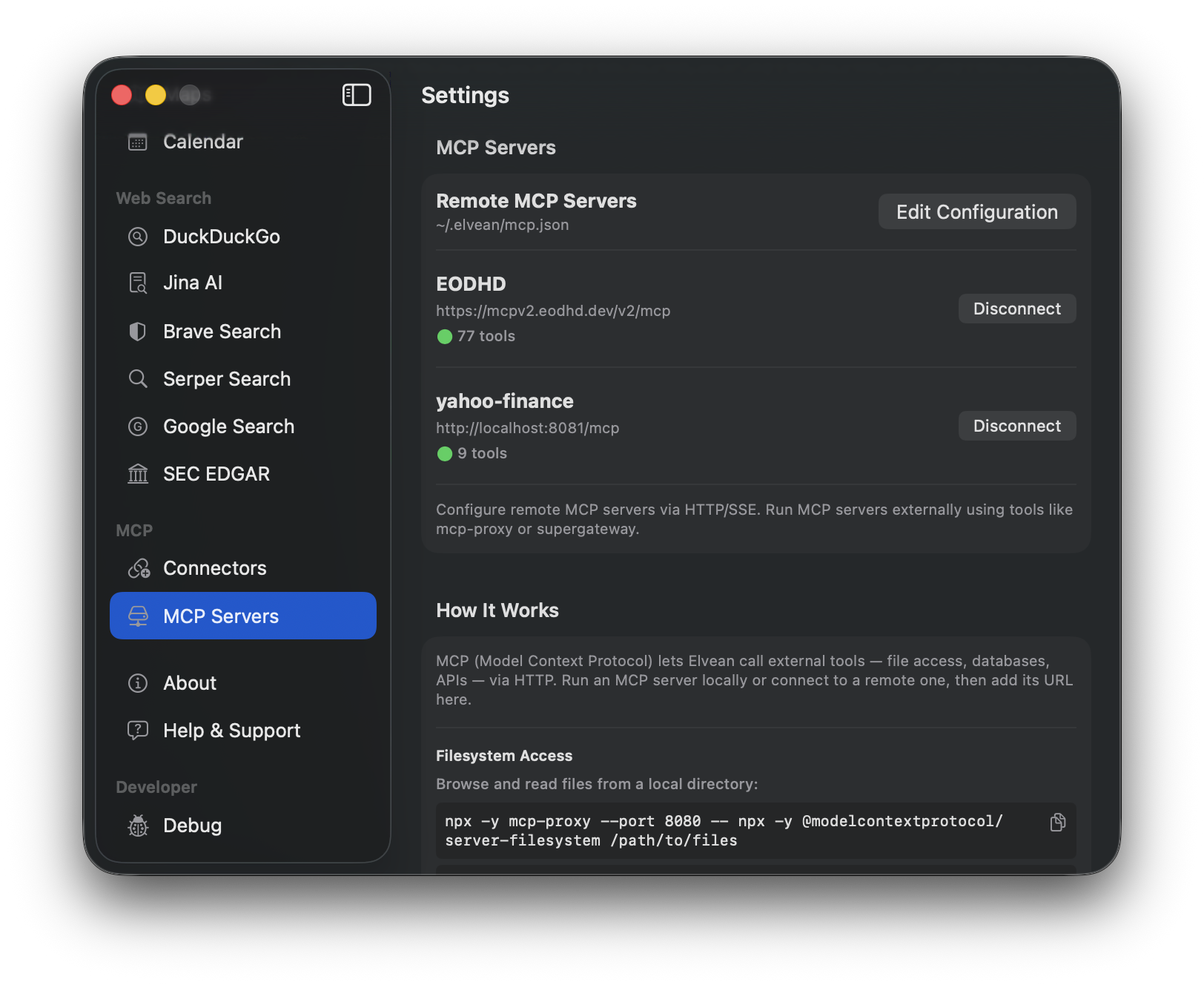The height and width of the screenshot is (985, 1204).
Task: Click the Google Search G icon
Action: coord(138,426)
